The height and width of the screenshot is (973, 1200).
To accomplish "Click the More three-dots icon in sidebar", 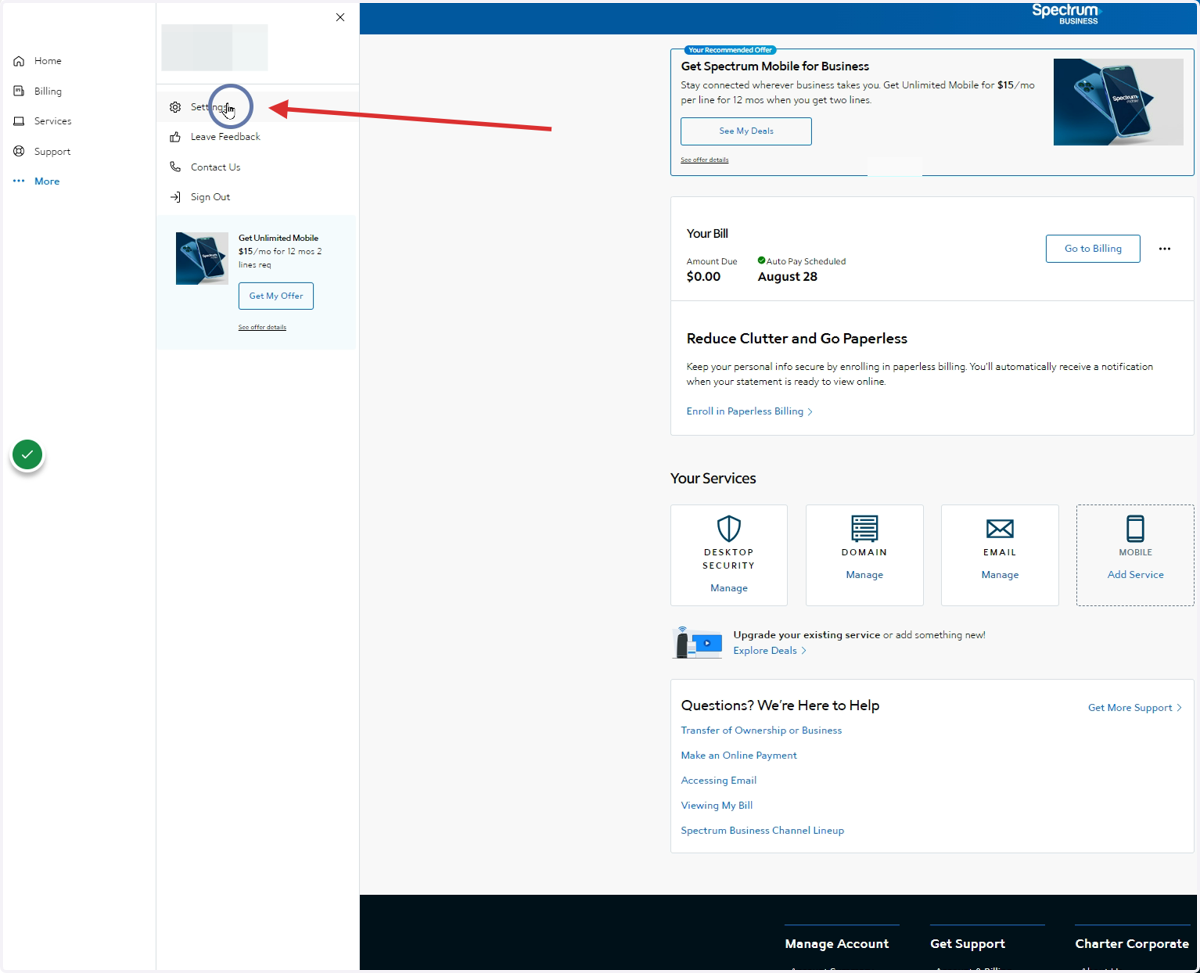I will 19,181.
